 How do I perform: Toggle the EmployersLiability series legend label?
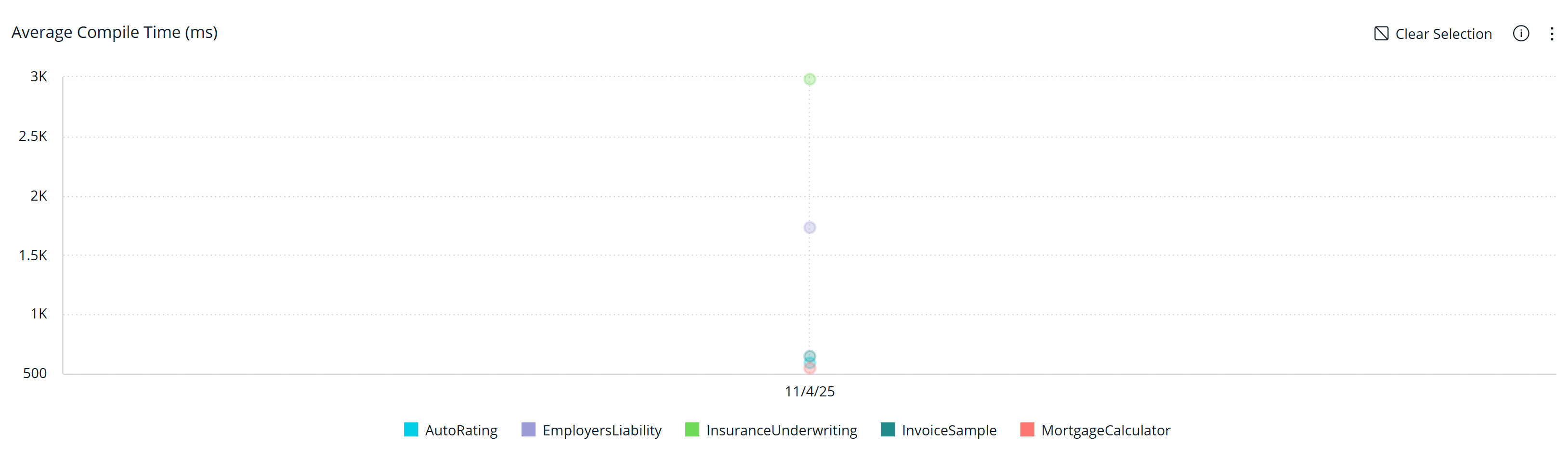coord(601,431)
